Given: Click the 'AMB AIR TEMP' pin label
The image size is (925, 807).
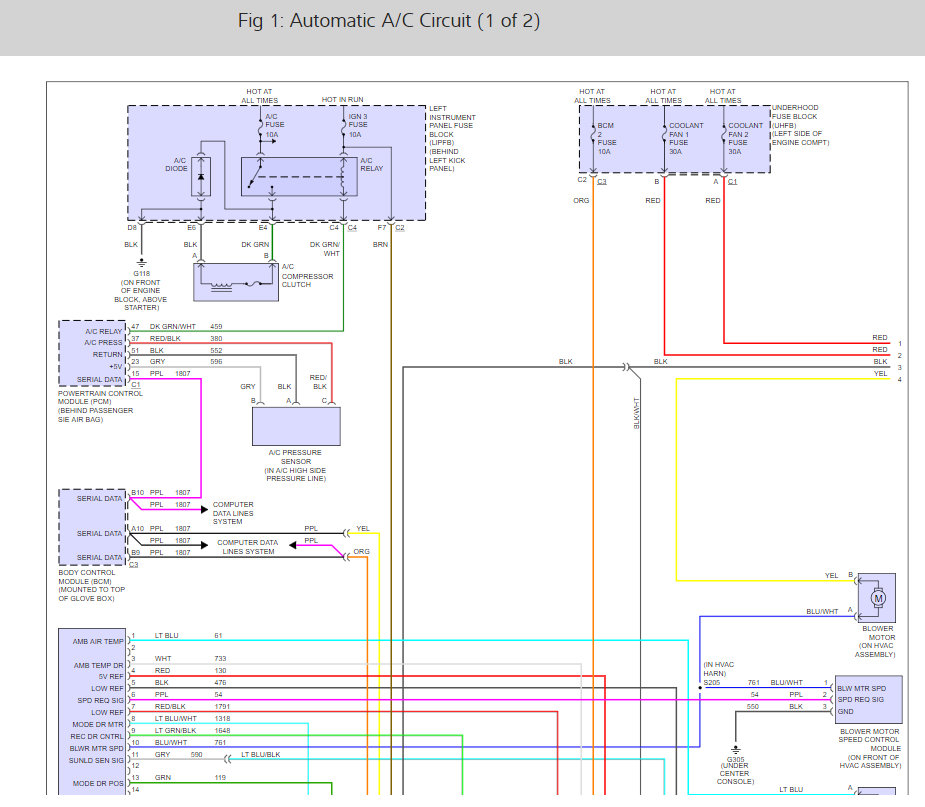Looking at the screenshot, I should tap(98, 641).
